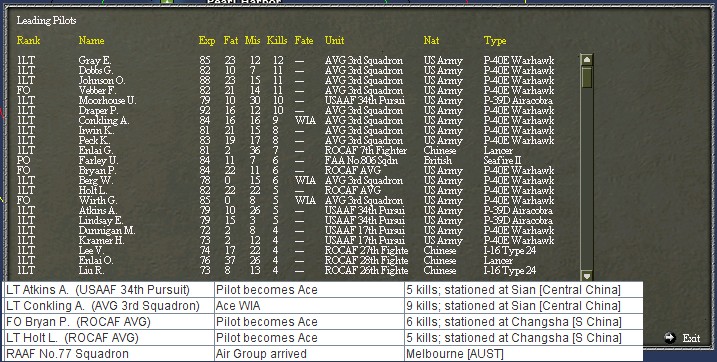Sort by the Nat column header
This screenshot has height=362, width=717.
pyautogui.click(x=431, y=41)
